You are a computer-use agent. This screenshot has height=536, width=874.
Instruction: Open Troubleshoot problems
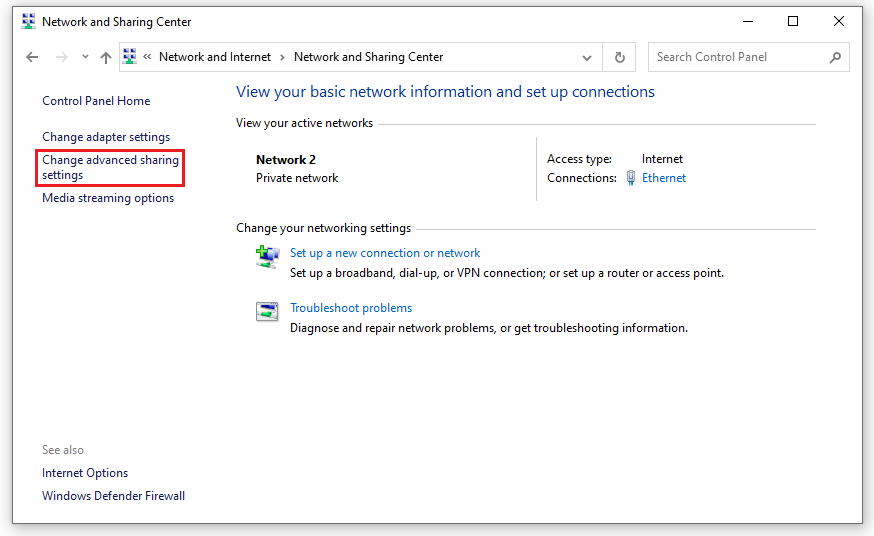coord(351,308)
